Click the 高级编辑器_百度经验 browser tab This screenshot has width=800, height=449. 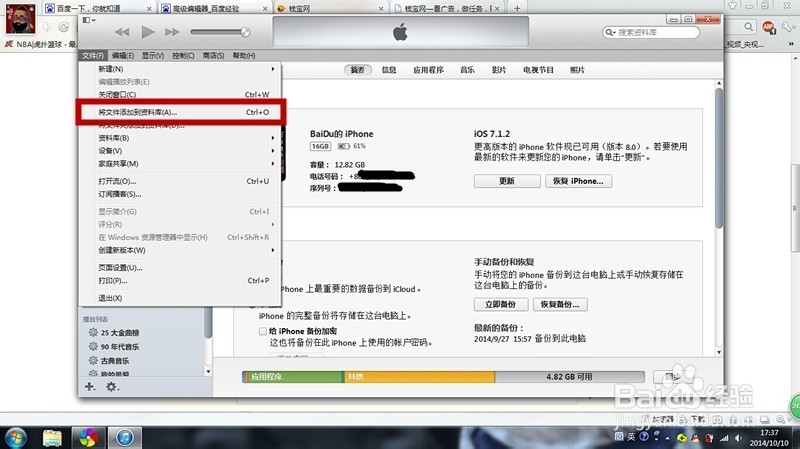[214, 8]
